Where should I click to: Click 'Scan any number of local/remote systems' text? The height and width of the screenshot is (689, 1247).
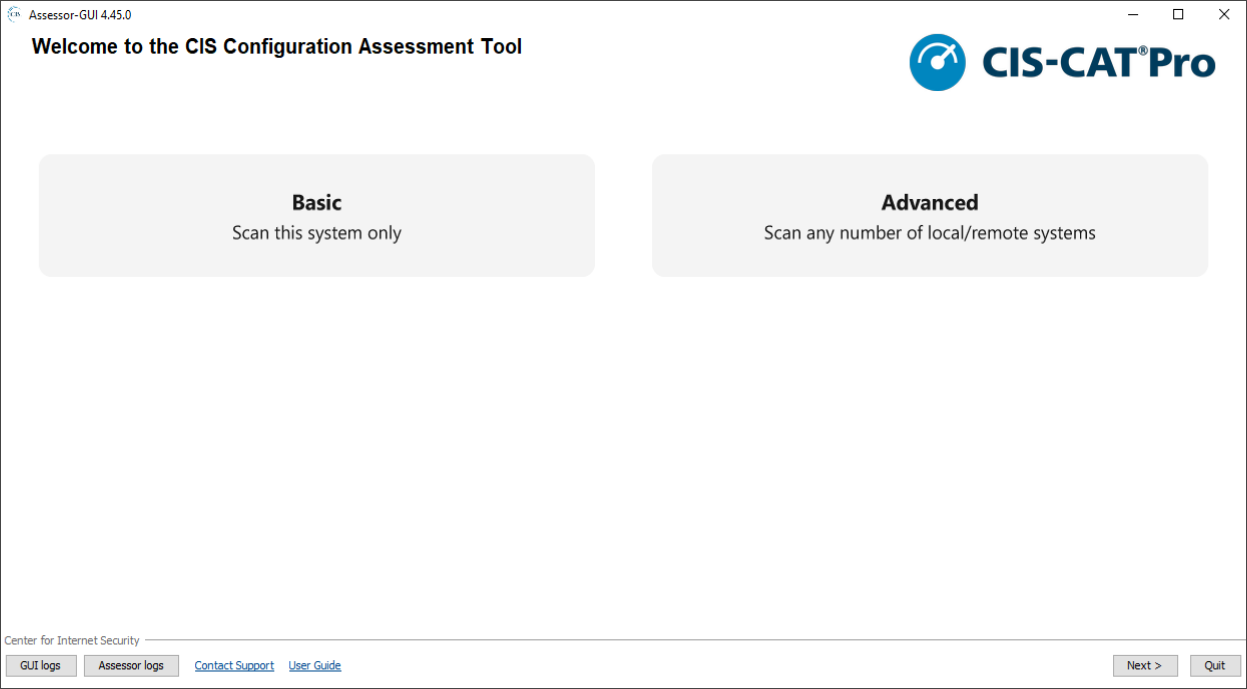pos(929,233)
